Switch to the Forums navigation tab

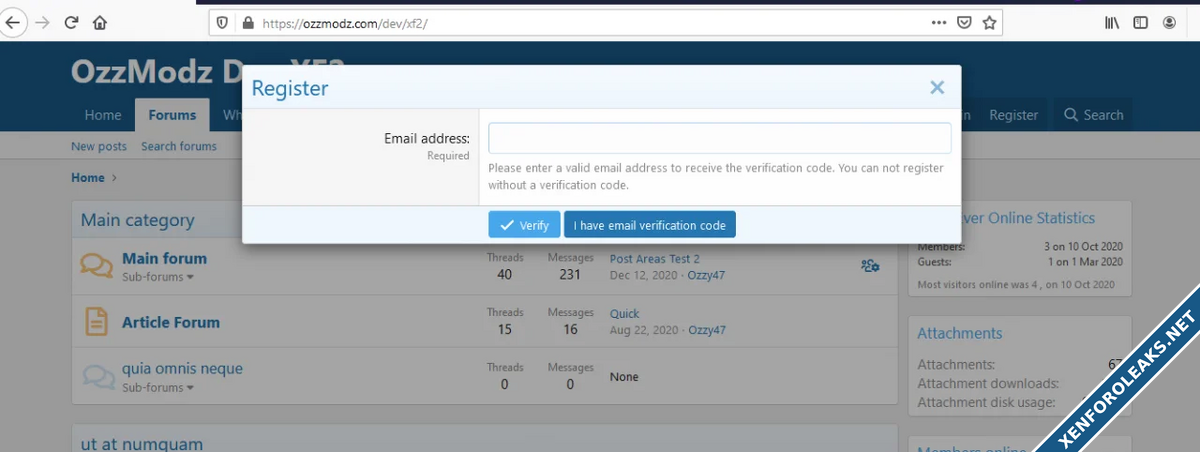click(x=172, y=115)
